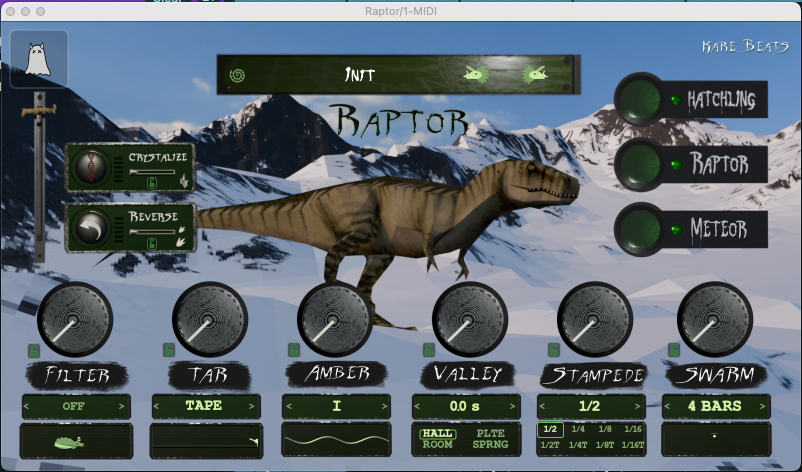Click the Stampede knob
802x472 pixels.
595,320
